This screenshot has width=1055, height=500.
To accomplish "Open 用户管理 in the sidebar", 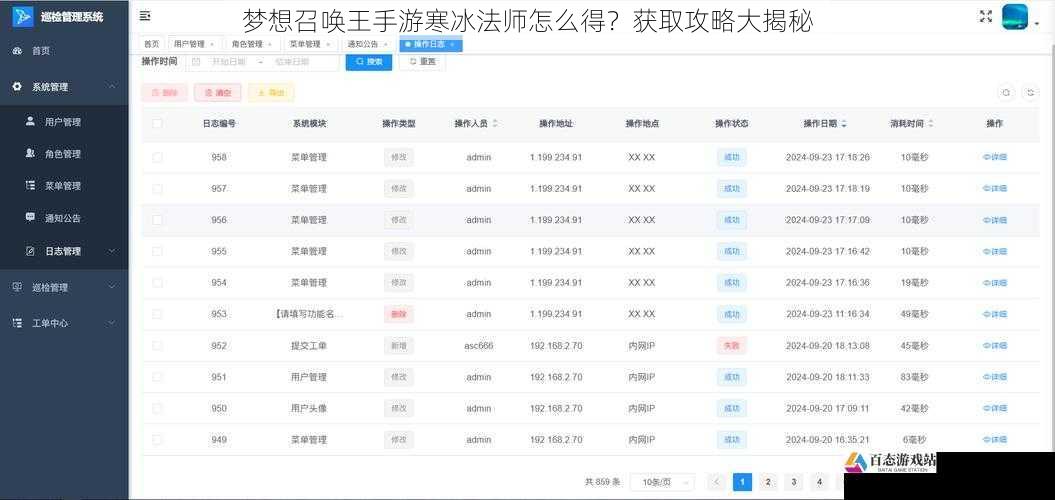I will coord(63,122).
